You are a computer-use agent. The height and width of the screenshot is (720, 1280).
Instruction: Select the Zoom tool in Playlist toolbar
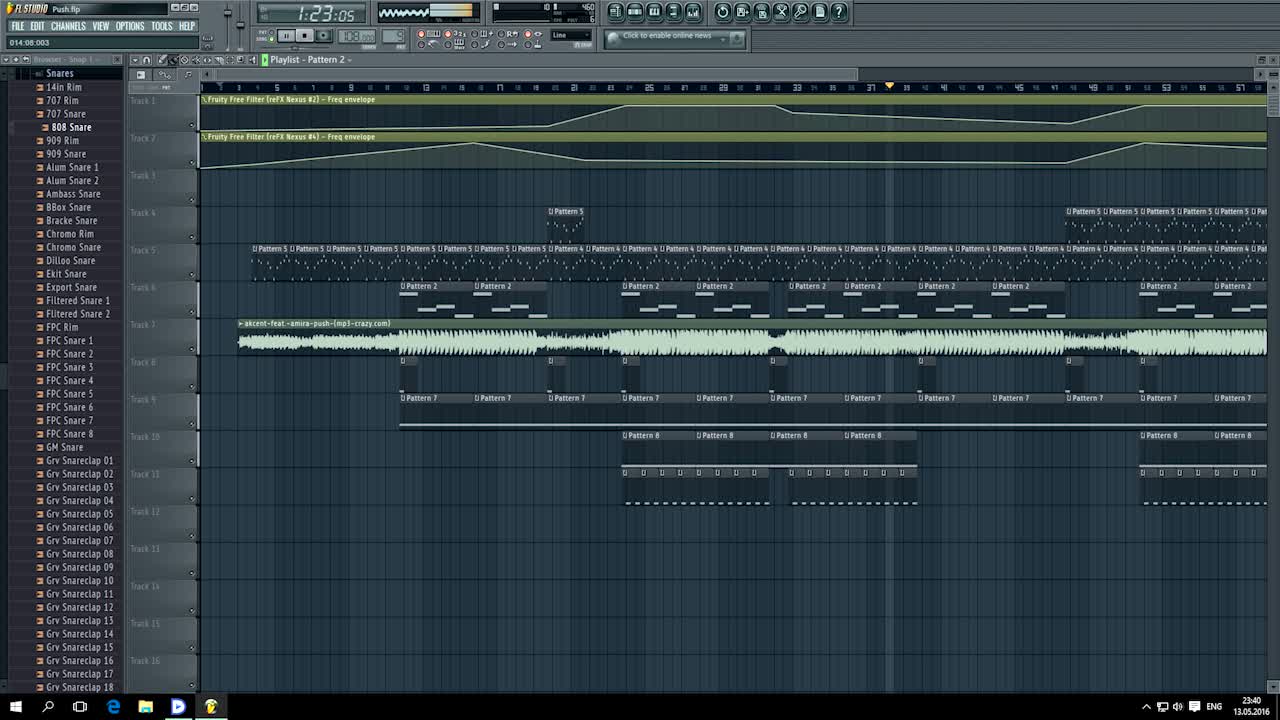(x=241, y=60)
